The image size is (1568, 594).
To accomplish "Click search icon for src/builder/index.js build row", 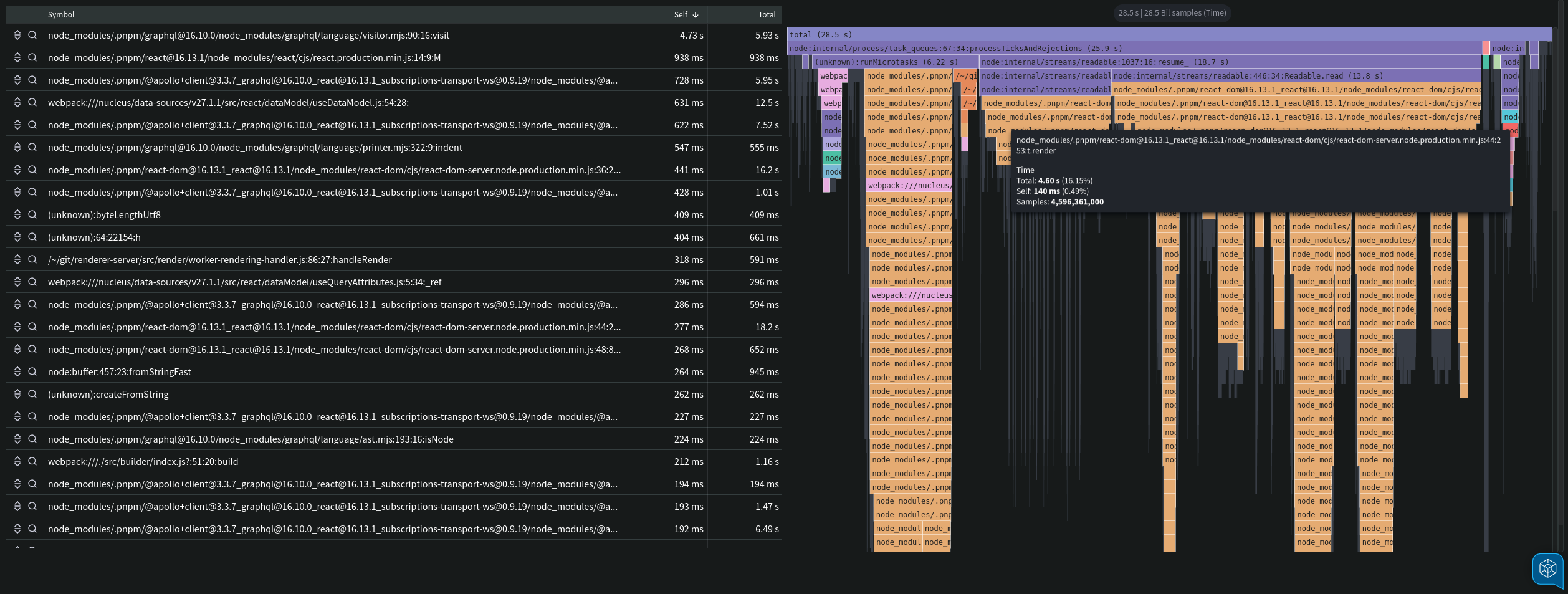I will pos(32,461).
